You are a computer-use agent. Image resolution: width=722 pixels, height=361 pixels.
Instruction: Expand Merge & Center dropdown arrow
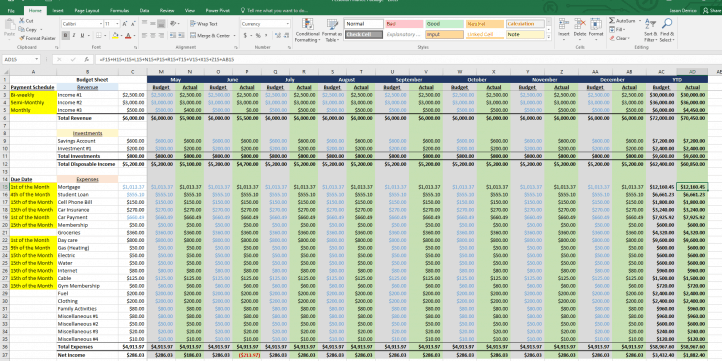(234, 35)
